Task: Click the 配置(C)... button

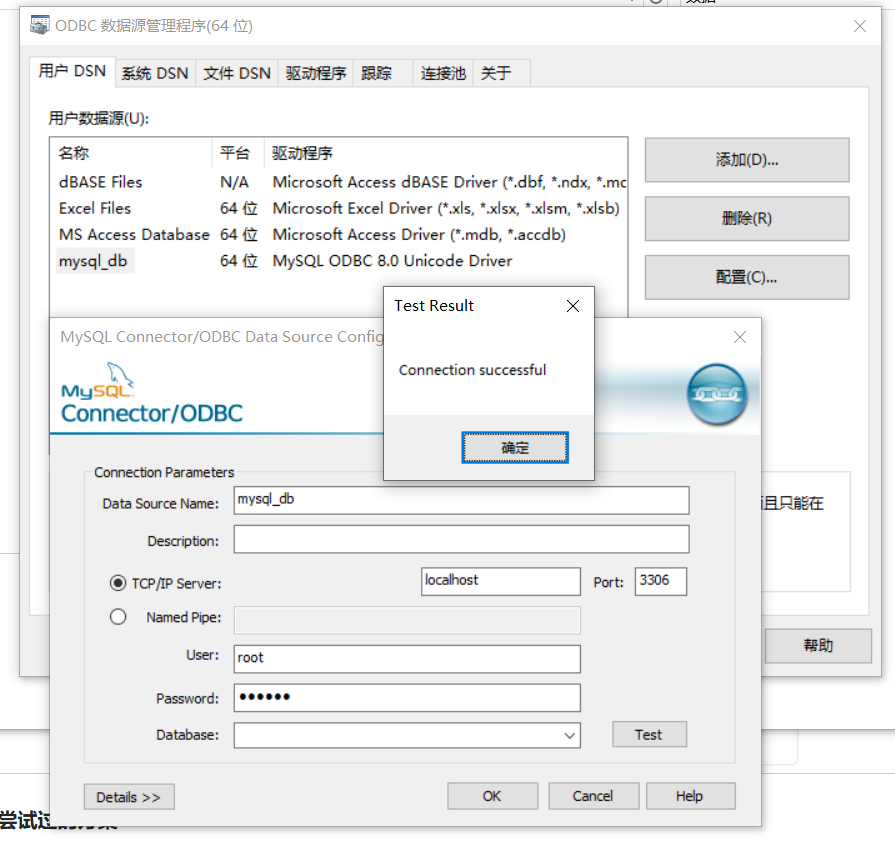Action: [x=747, y=277]
